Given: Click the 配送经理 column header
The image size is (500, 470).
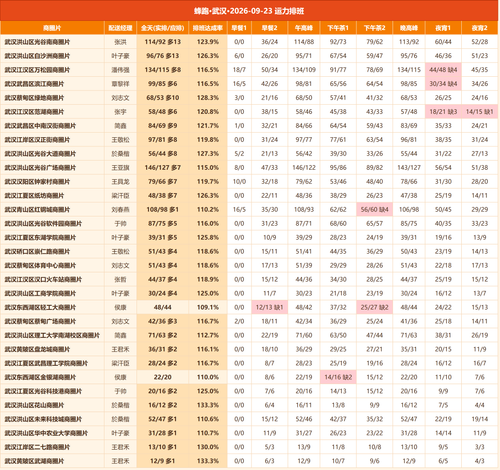Looking at the screenshot, I should tap(120, 28).
